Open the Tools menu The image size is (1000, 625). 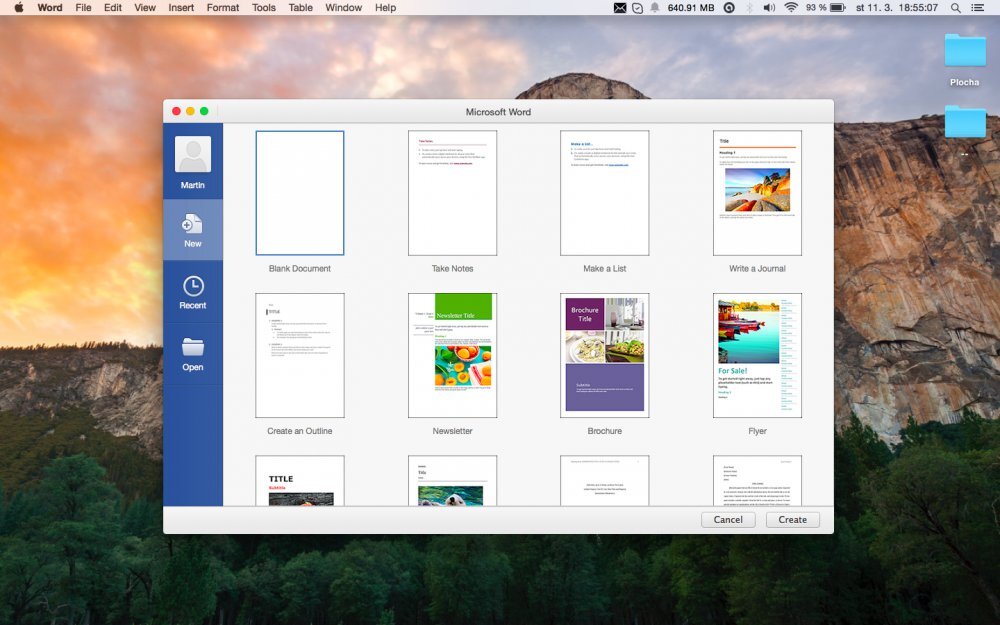tap(263, 8)
